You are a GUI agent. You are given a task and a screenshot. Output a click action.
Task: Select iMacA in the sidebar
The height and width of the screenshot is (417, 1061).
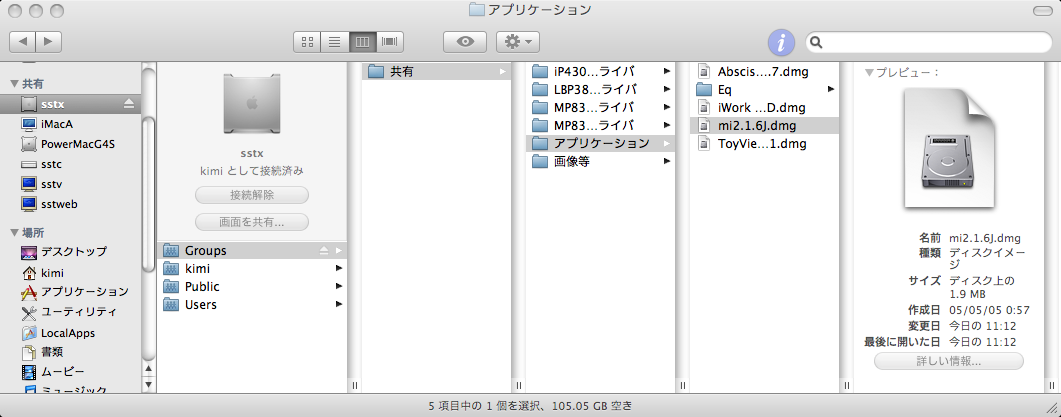(57, 124)
